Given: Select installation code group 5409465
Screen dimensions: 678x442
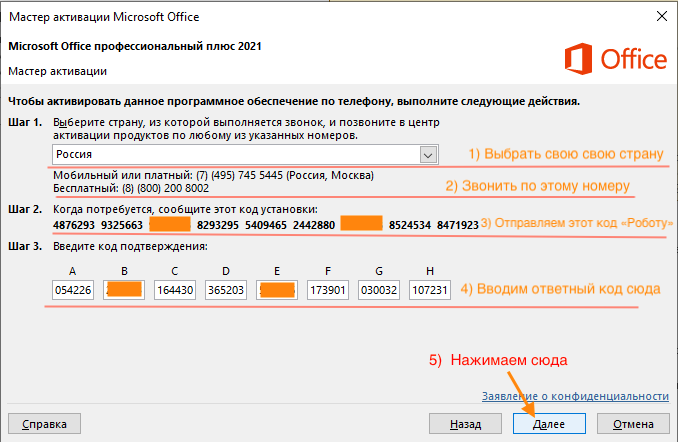Looking at the screenshot, I should 266,225.
